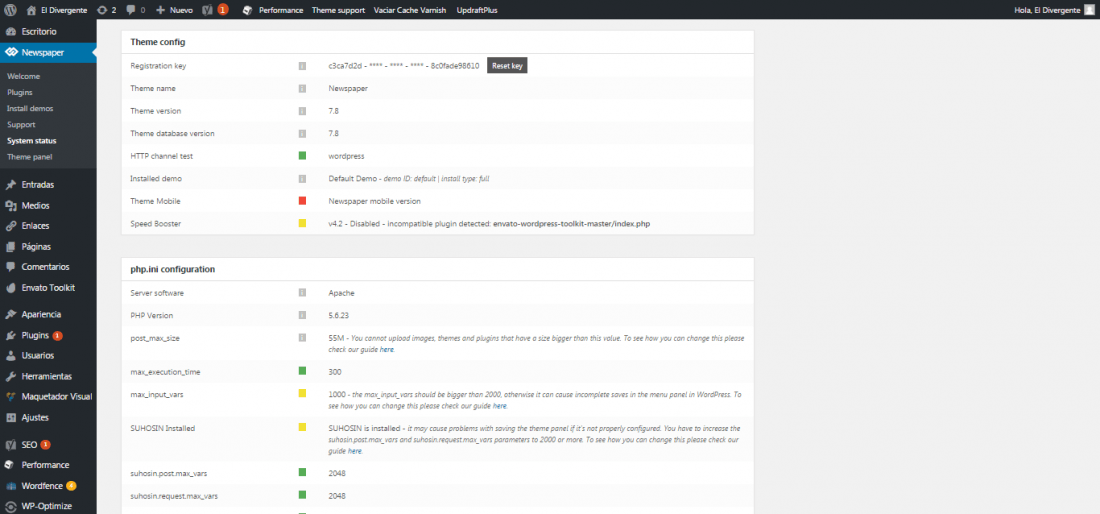The width and height of the screenshot is (1100, 514).
Task: Click the 'Theme database version' label
Action: pyautogui.click(x=173, y=133)
